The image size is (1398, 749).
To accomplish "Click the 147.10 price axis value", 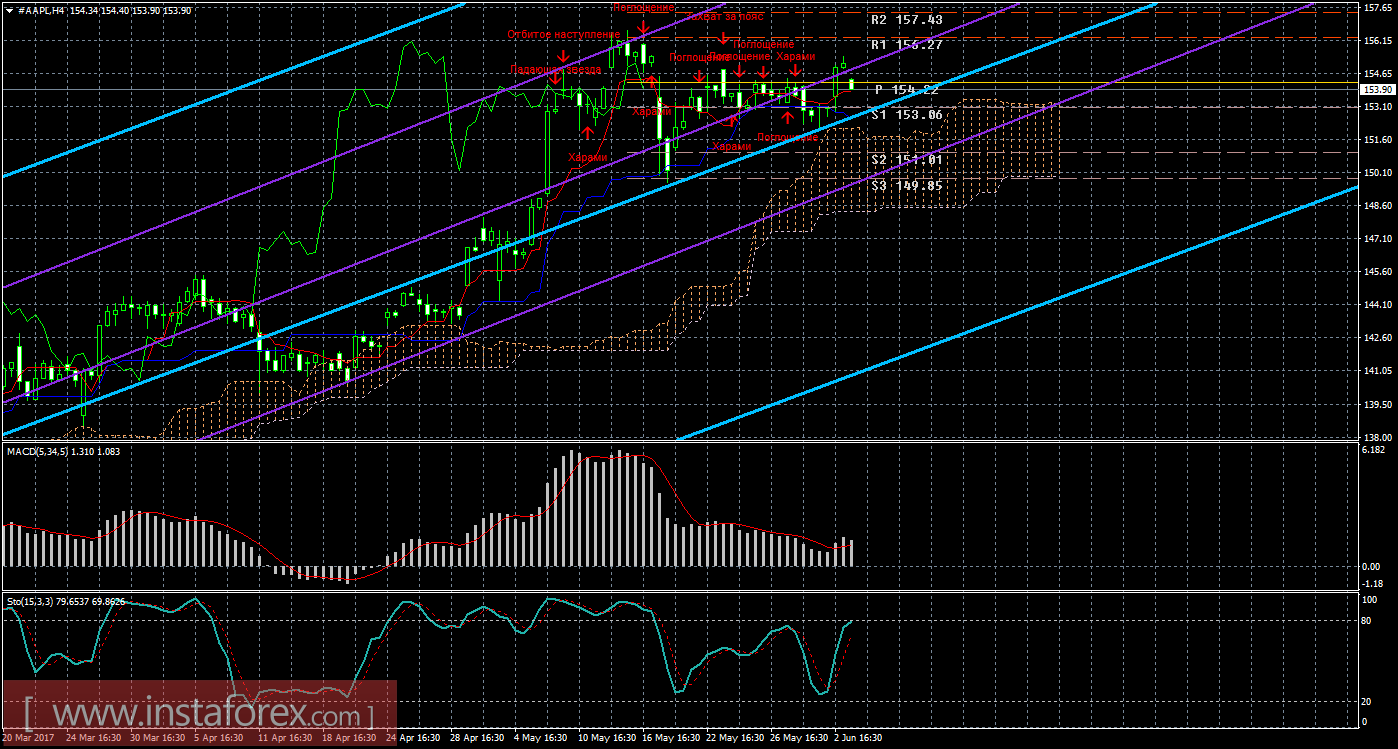I will pyautogui.click(x=1377, y=239).
